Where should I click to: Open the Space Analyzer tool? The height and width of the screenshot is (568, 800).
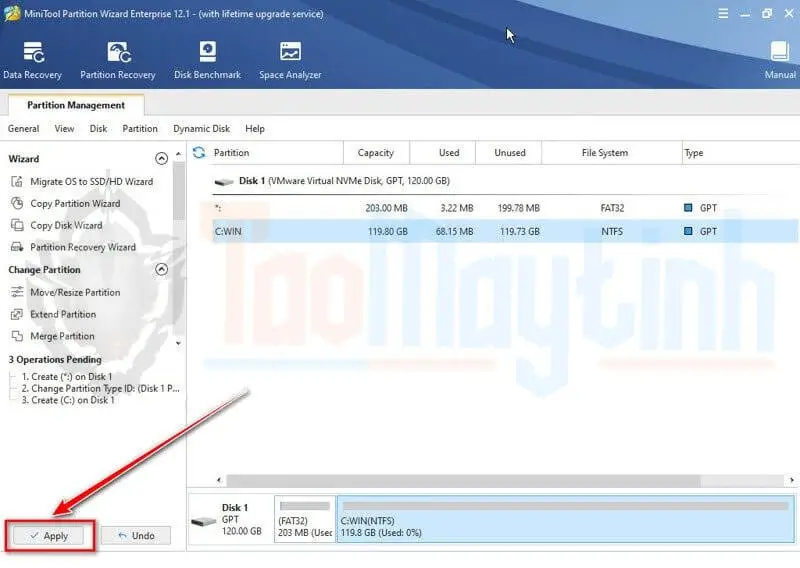coord(290,60)
